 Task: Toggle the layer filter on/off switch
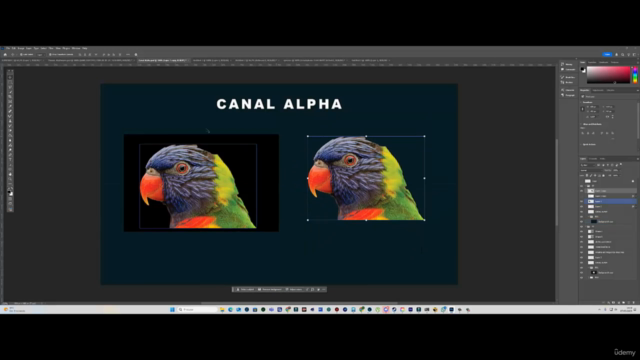pos(621,164)
